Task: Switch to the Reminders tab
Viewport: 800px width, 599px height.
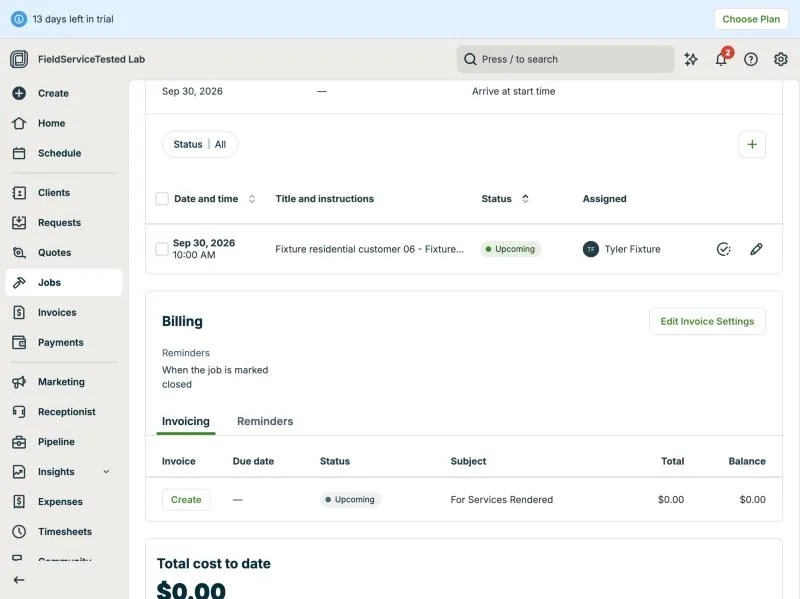Action: pyautogui.click(x=265, y=421)
